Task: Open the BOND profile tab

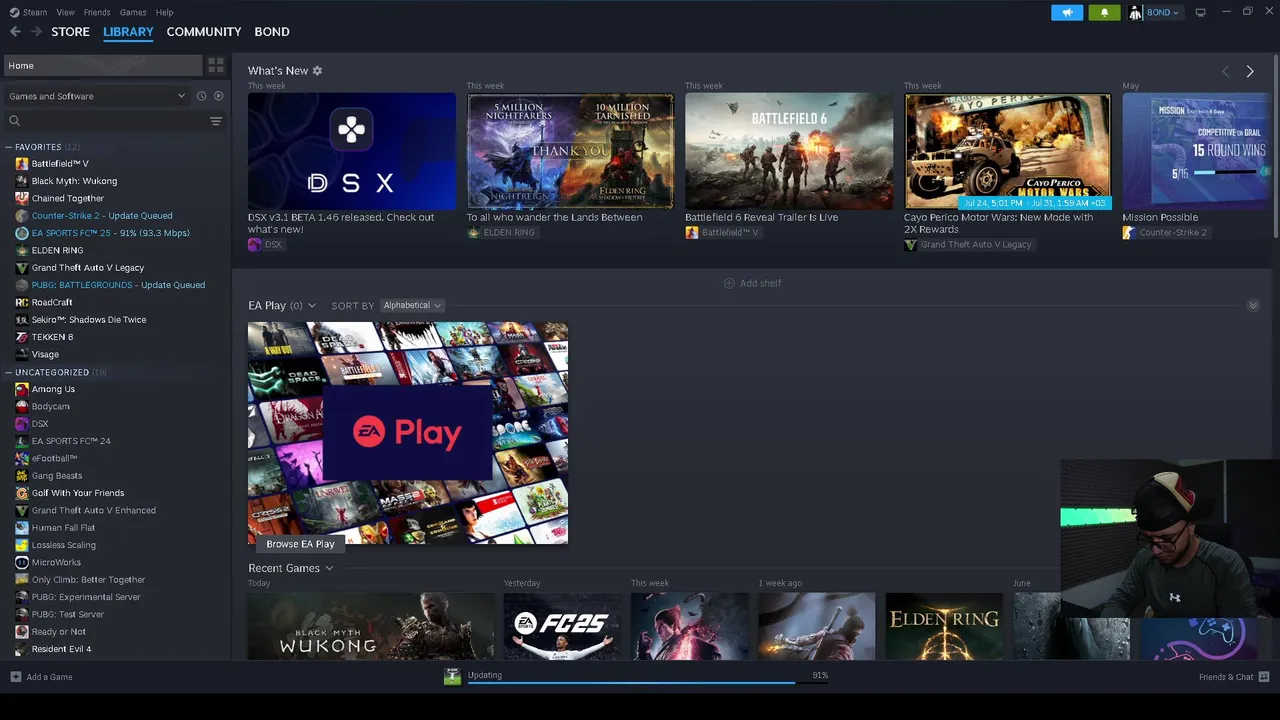Action: (x=272, y=32)
